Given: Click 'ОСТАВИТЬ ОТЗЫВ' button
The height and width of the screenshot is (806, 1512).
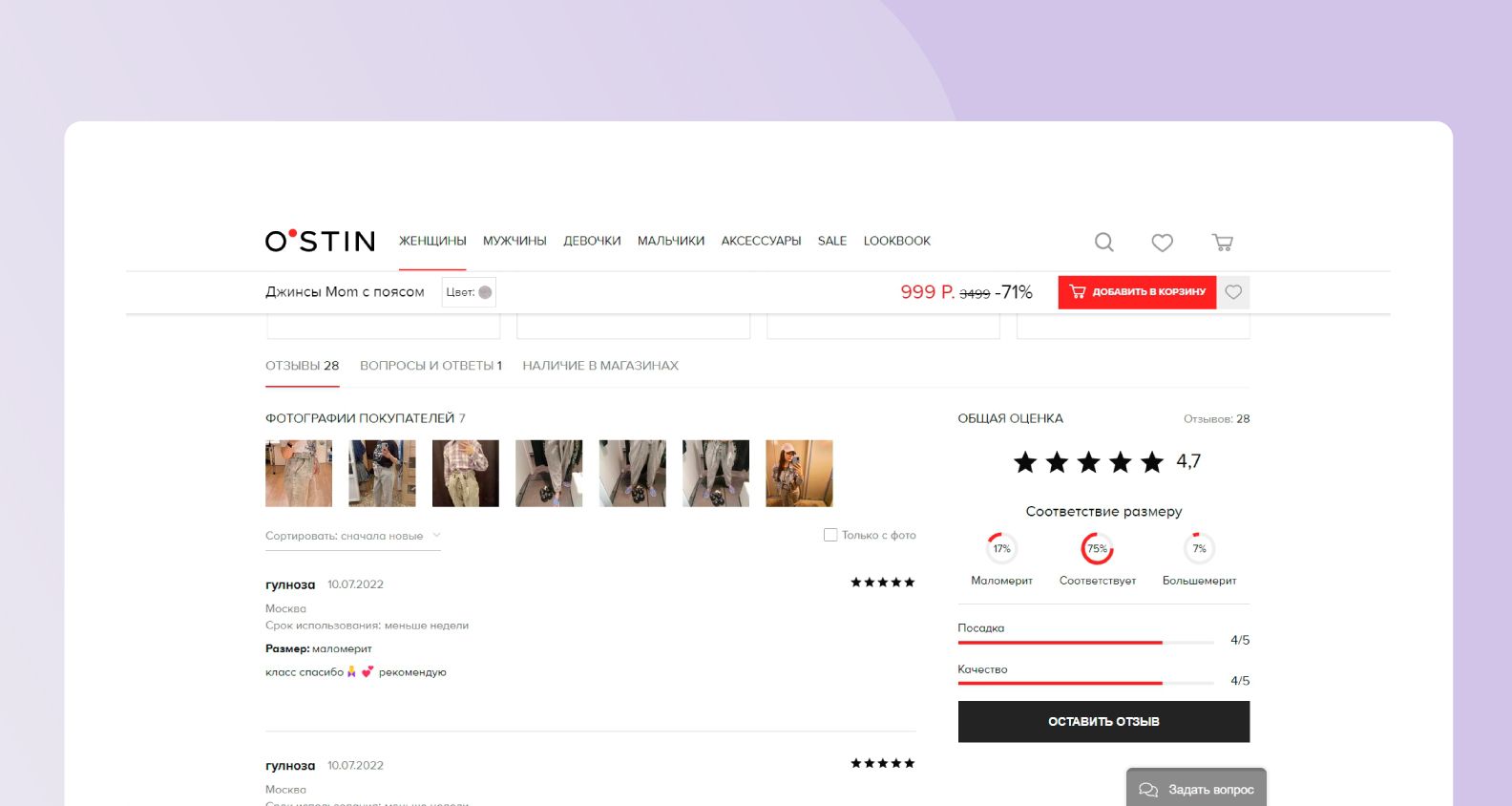Looking at the screenshot, I should [1103, 722].
